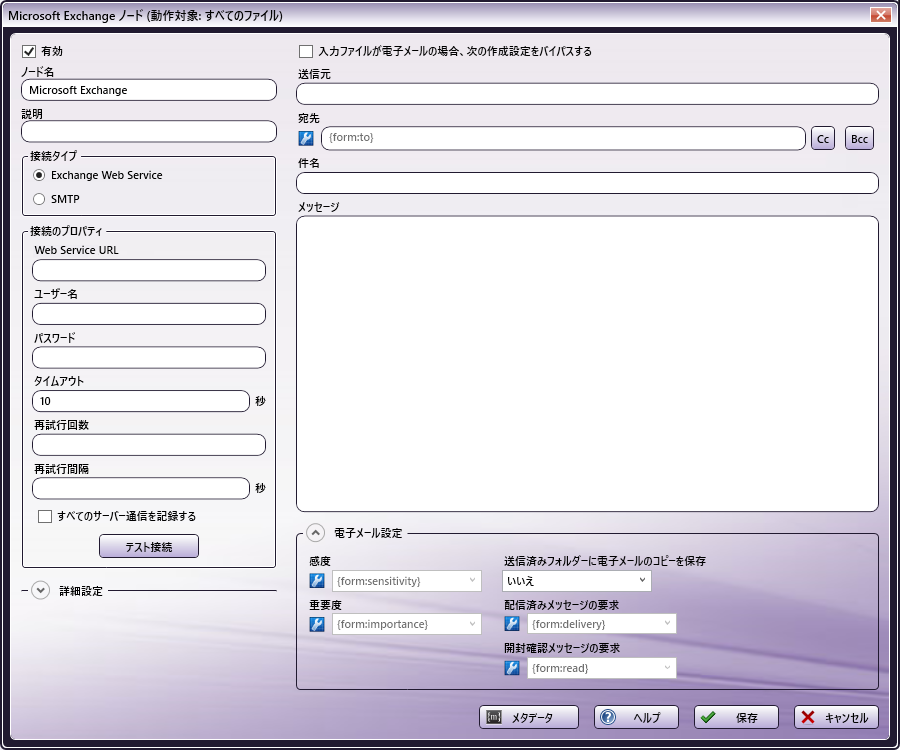
Task: Click the テスト接続 button
Action: coord(149,546)
